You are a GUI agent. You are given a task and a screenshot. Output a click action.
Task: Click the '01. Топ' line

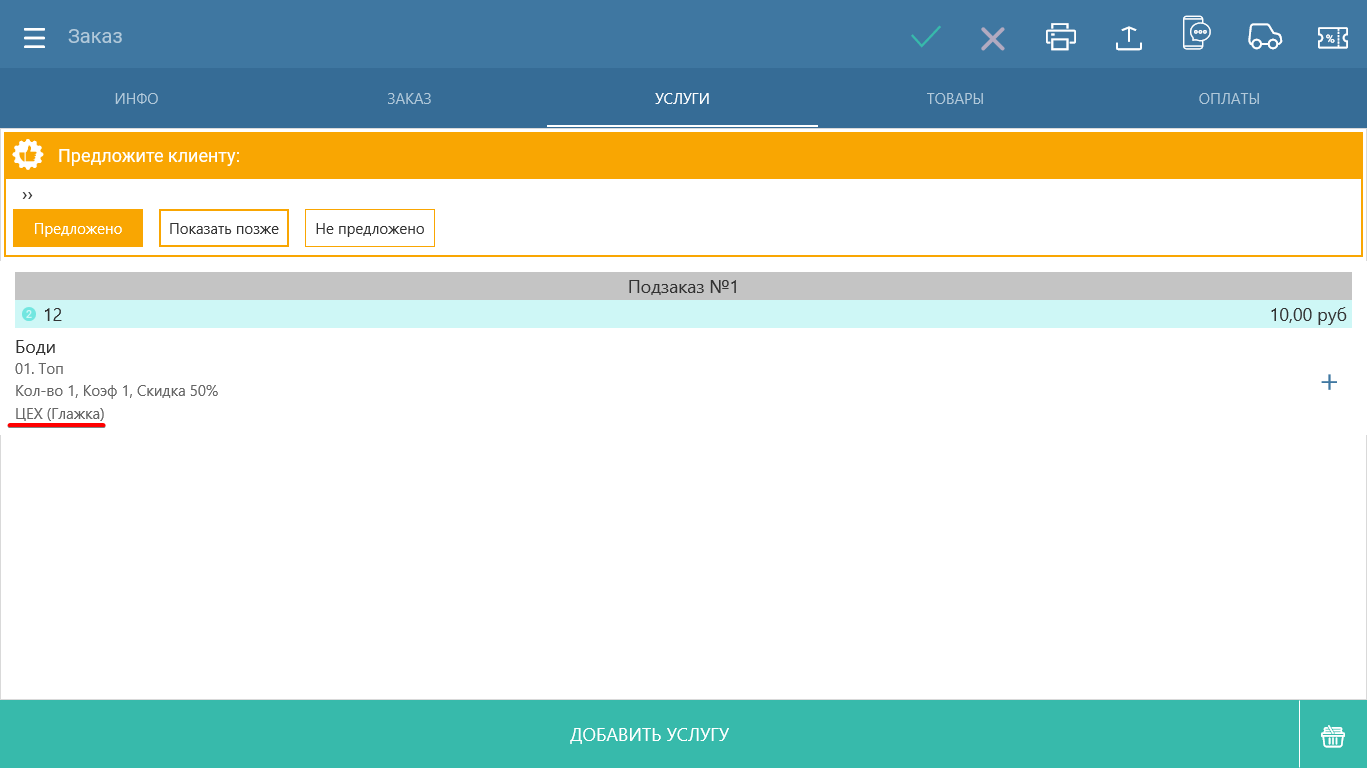coord(39,369)
